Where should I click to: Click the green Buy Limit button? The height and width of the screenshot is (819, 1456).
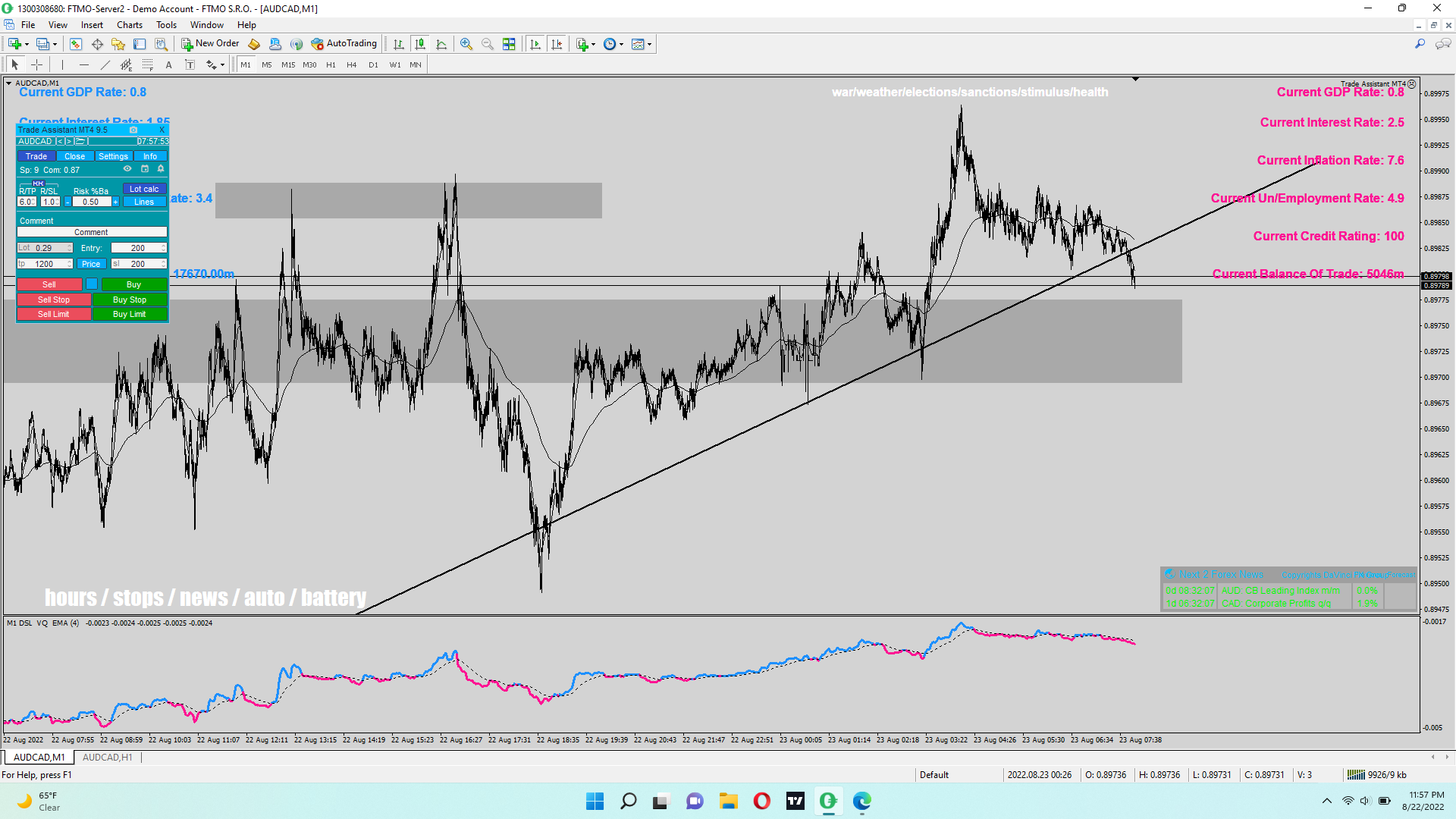pyautogui.click(x=130, y=314)
